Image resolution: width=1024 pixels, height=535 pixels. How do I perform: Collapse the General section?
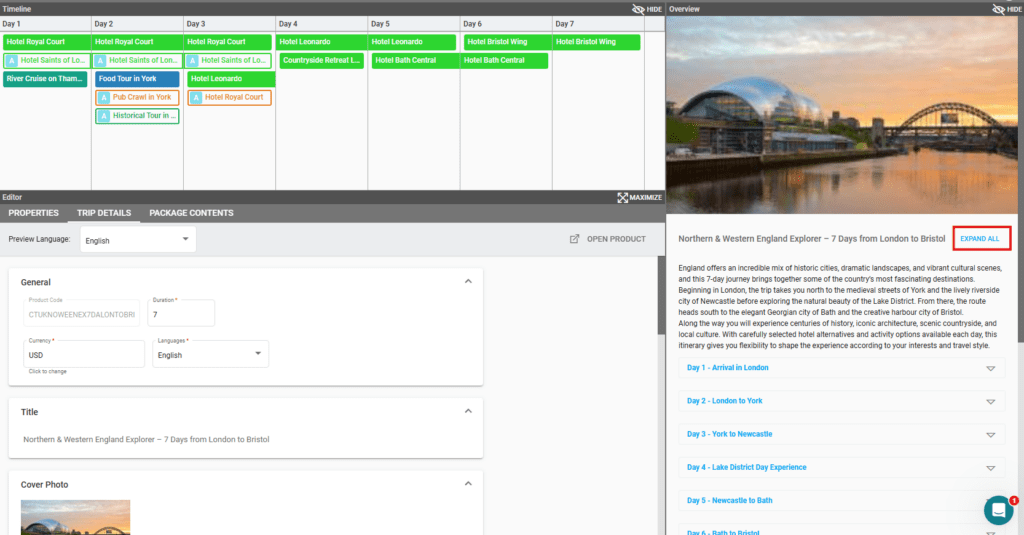click(468, 282)
